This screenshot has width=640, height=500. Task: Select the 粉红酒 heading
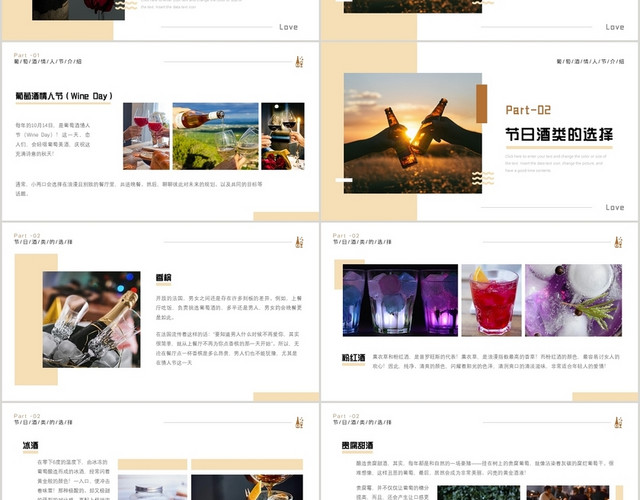(x=353, y=358)
